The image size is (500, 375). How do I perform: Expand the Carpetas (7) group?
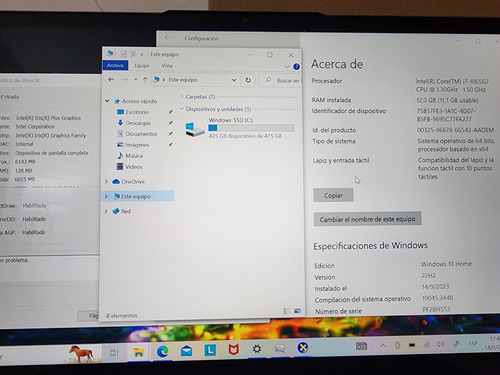(x=182, y=96)
